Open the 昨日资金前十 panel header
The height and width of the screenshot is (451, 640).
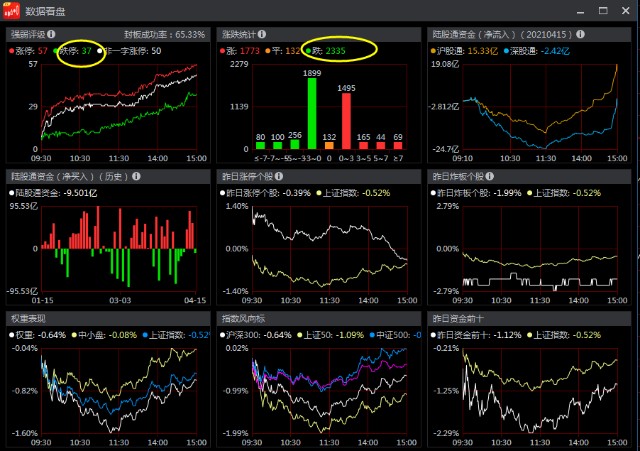tap(460, 318)
